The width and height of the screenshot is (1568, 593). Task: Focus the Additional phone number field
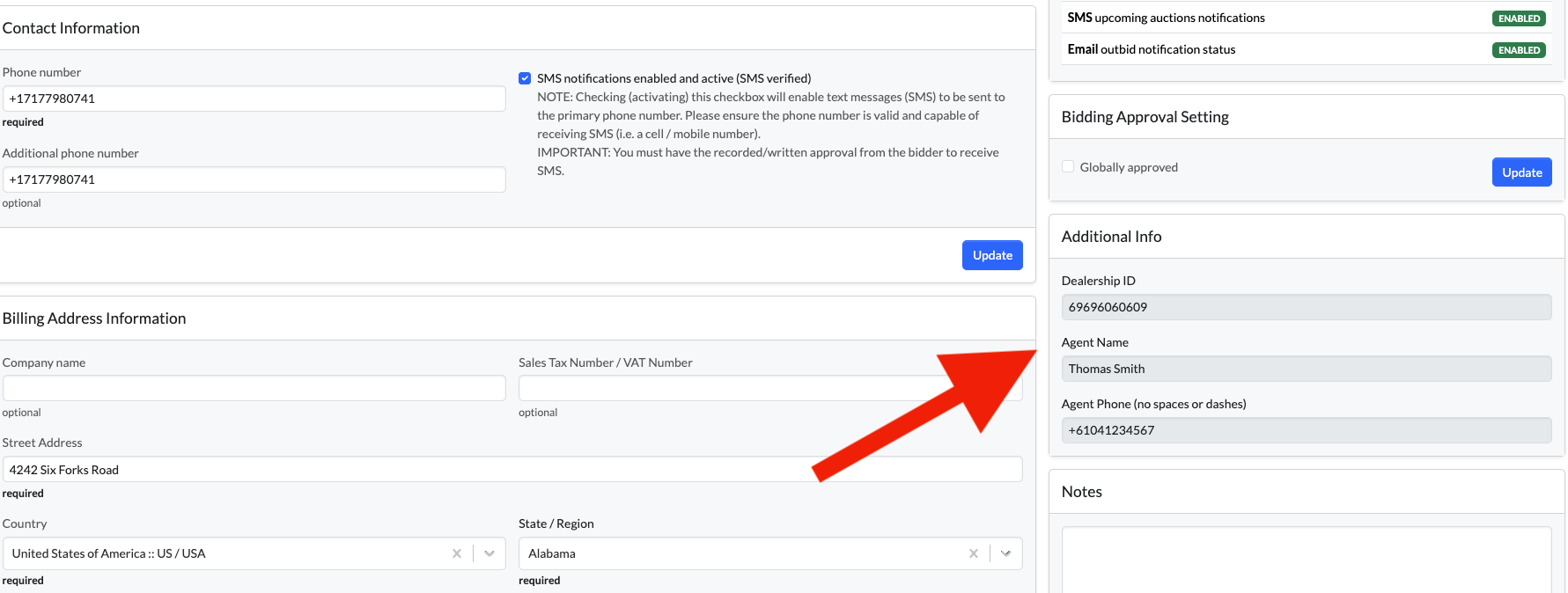pos(254,179)
